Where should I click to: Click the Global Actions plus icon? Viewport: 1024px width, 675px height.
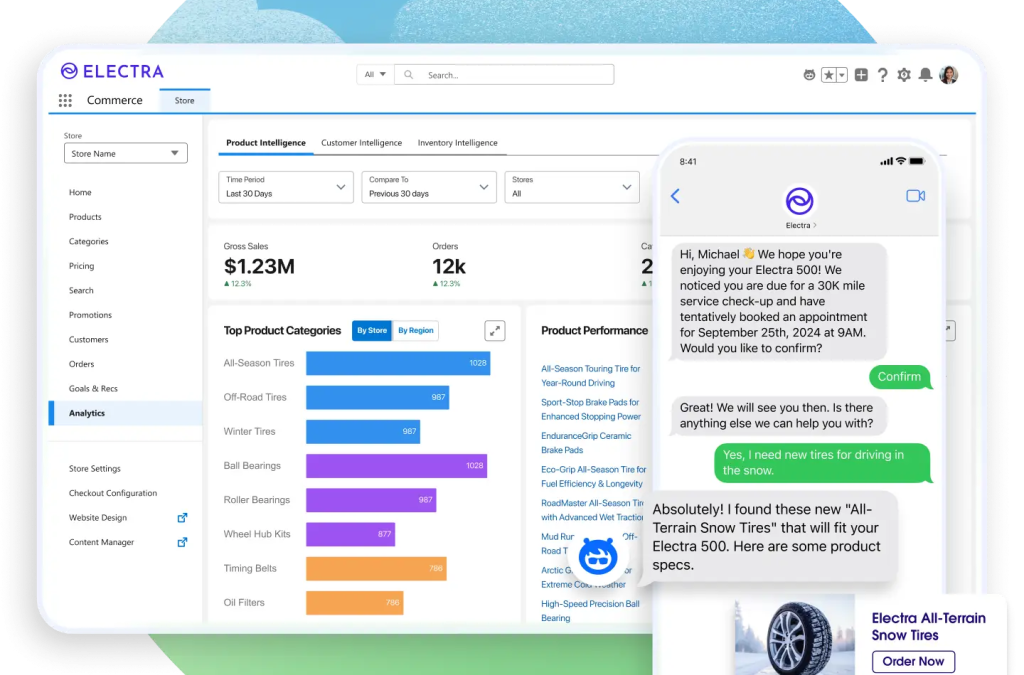point(861,74)
